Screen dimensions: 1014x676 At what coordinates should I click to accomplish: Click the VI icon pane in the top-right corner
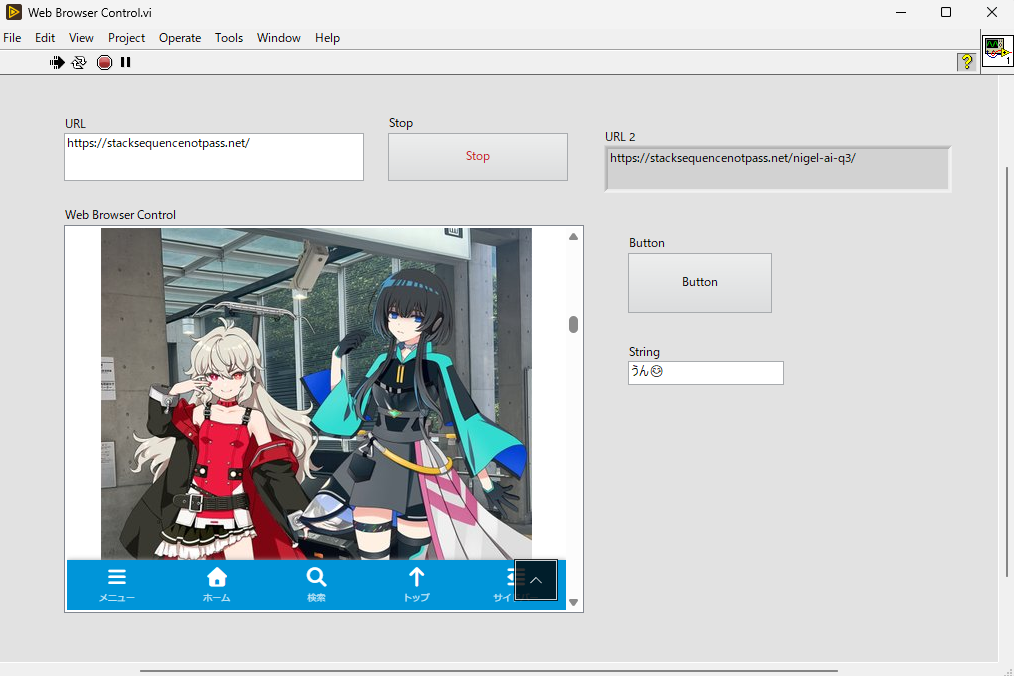pos(997,51)
